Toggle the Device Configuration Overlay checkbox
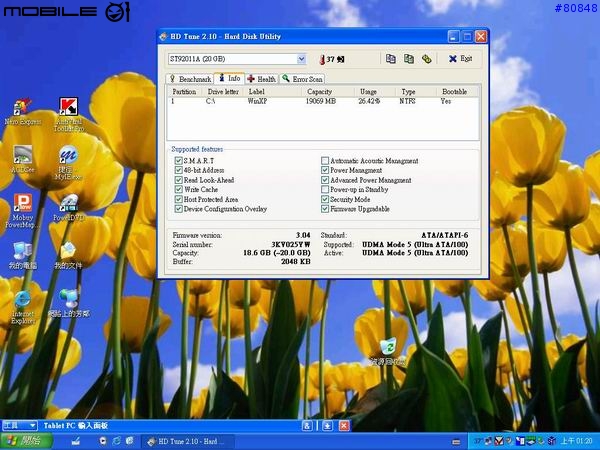 [178, 209]
